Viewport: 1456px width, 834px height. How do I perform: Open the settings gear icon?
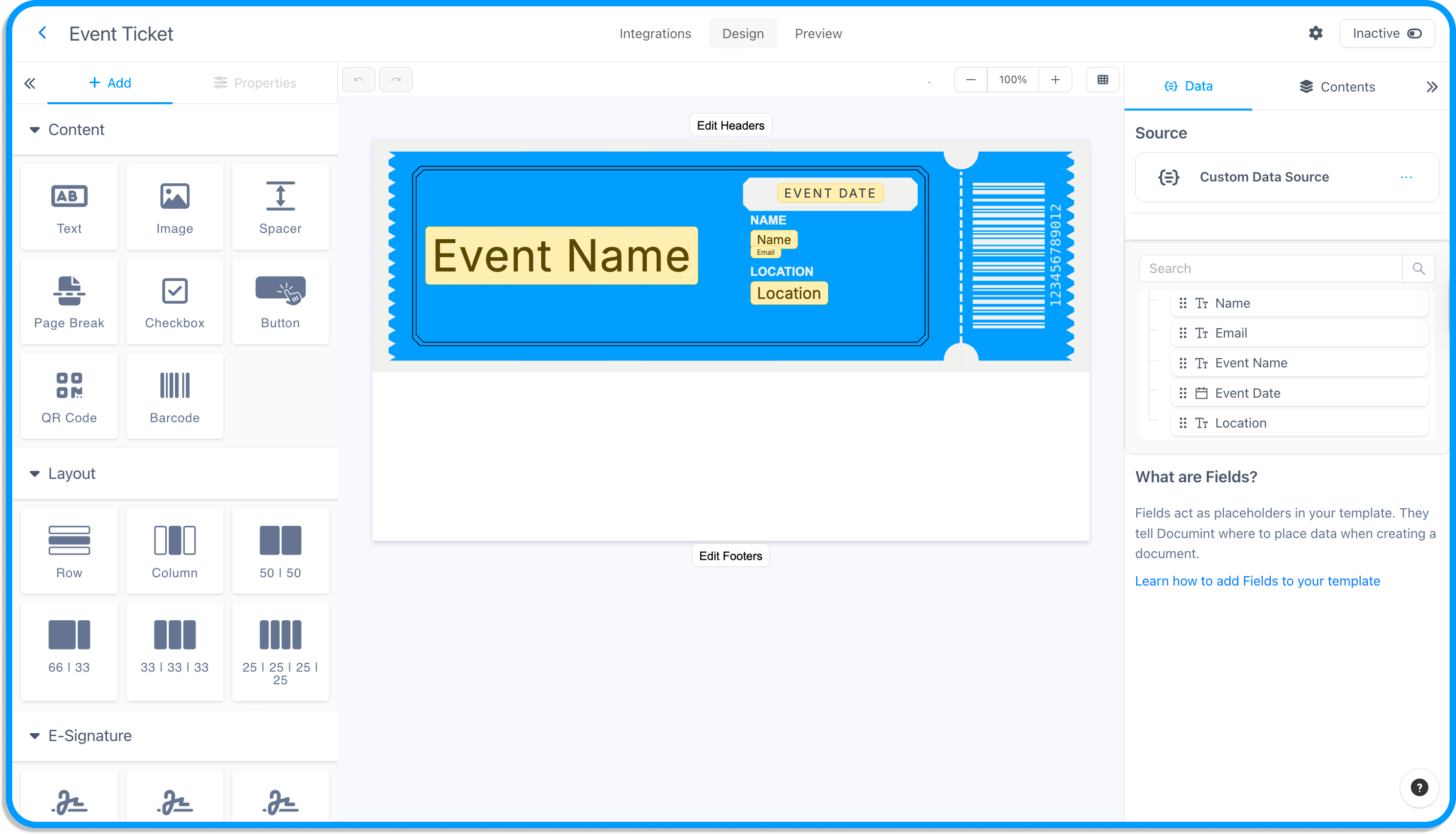(x=1315, y=33)
